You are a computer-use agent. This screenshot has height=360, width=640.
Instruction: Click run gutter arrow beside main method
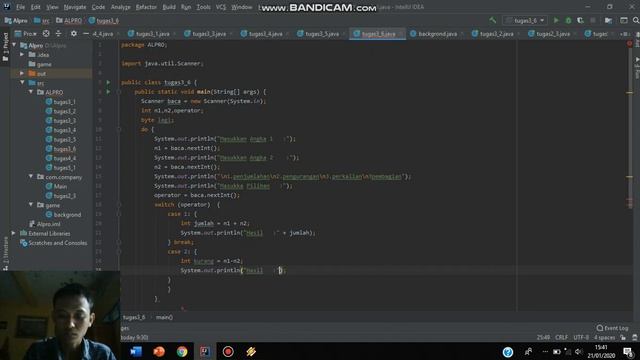(108, 92)
